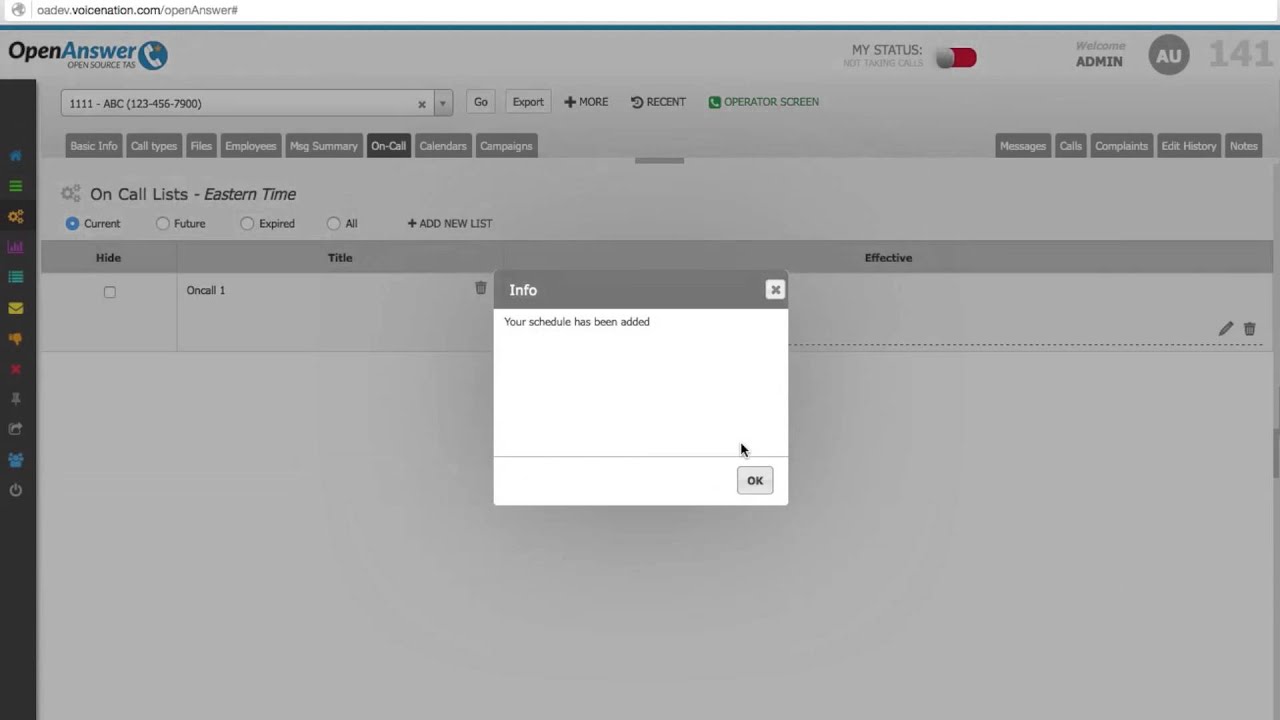Open the Edit History tab

pos(1188,146)
